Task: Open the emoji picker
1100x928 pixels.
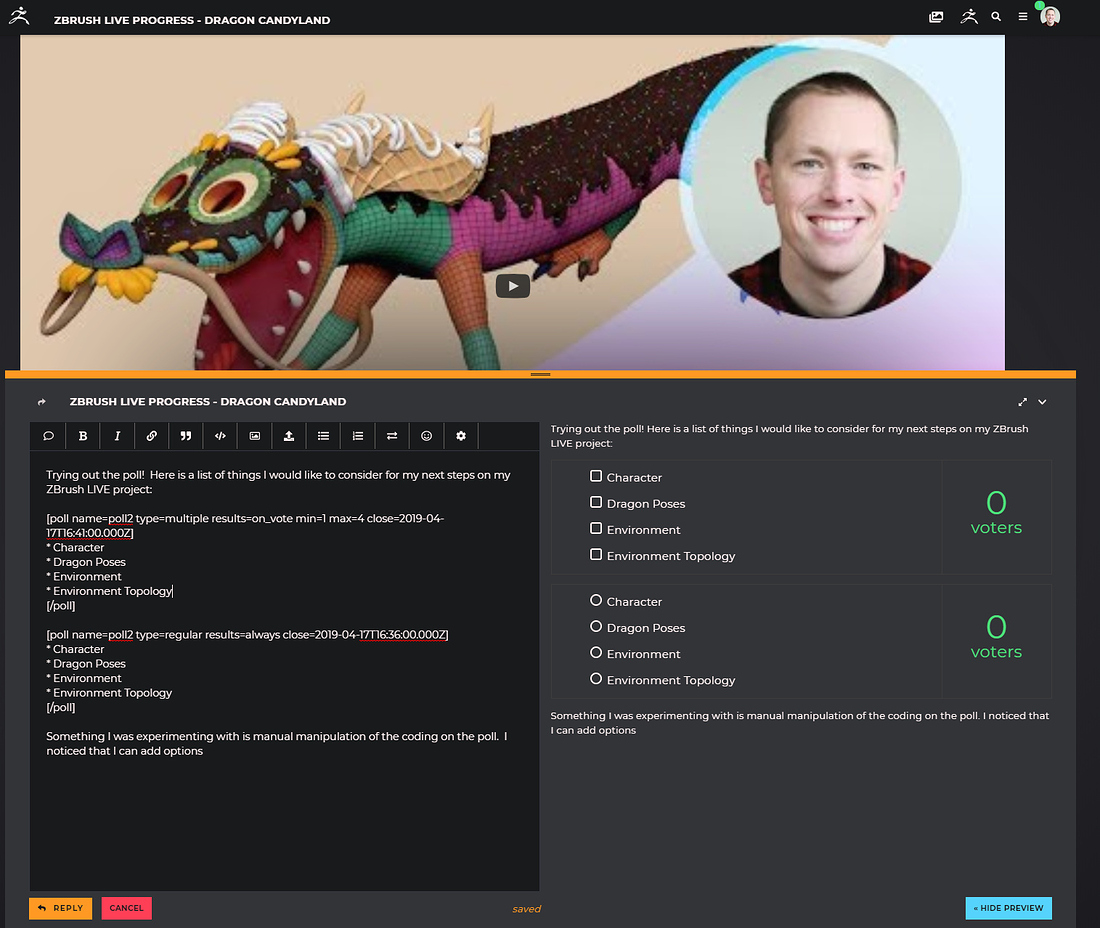Action: pyautogui.click(x=427, y=436)
